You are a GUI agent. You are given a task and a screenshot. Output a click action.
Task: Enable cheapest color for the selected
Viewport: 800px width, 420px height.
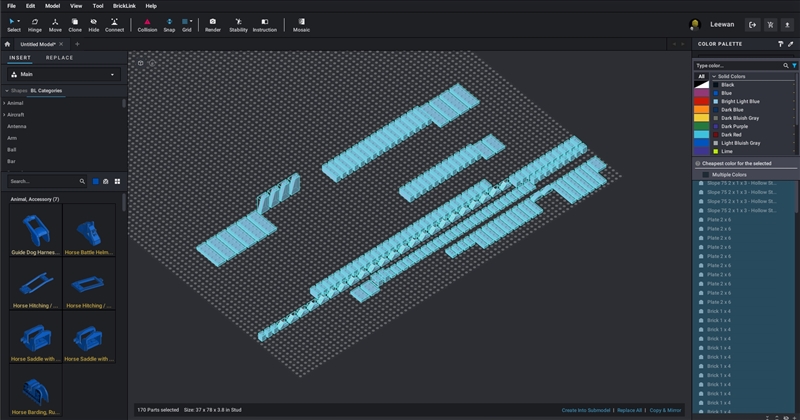point(698,163)
